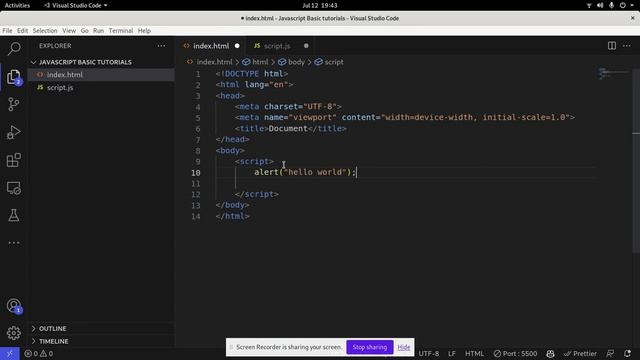Image resolution: width=640 pixels, height=360 pixels.
Task: Open the Help menu
Action: tap(144, 31)
